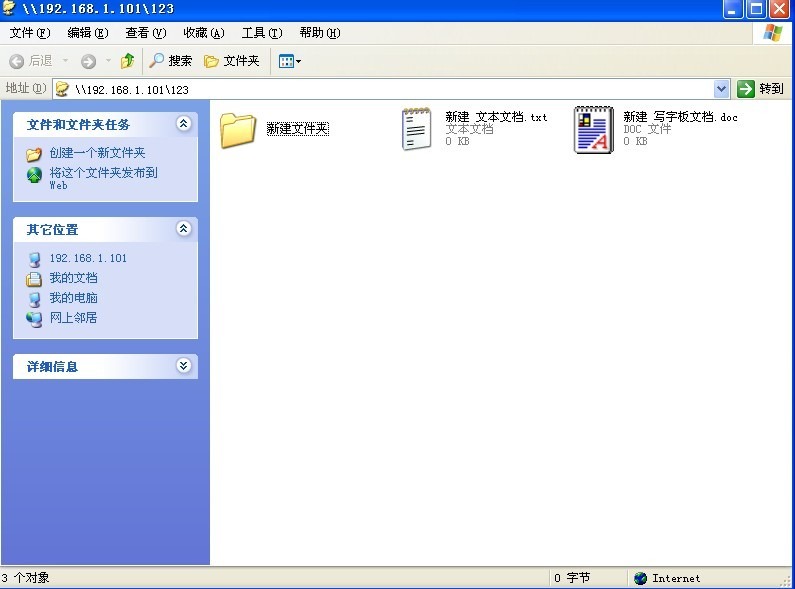
Task: Open 192.168.1.101 location link
Action: tap(88, 258)
